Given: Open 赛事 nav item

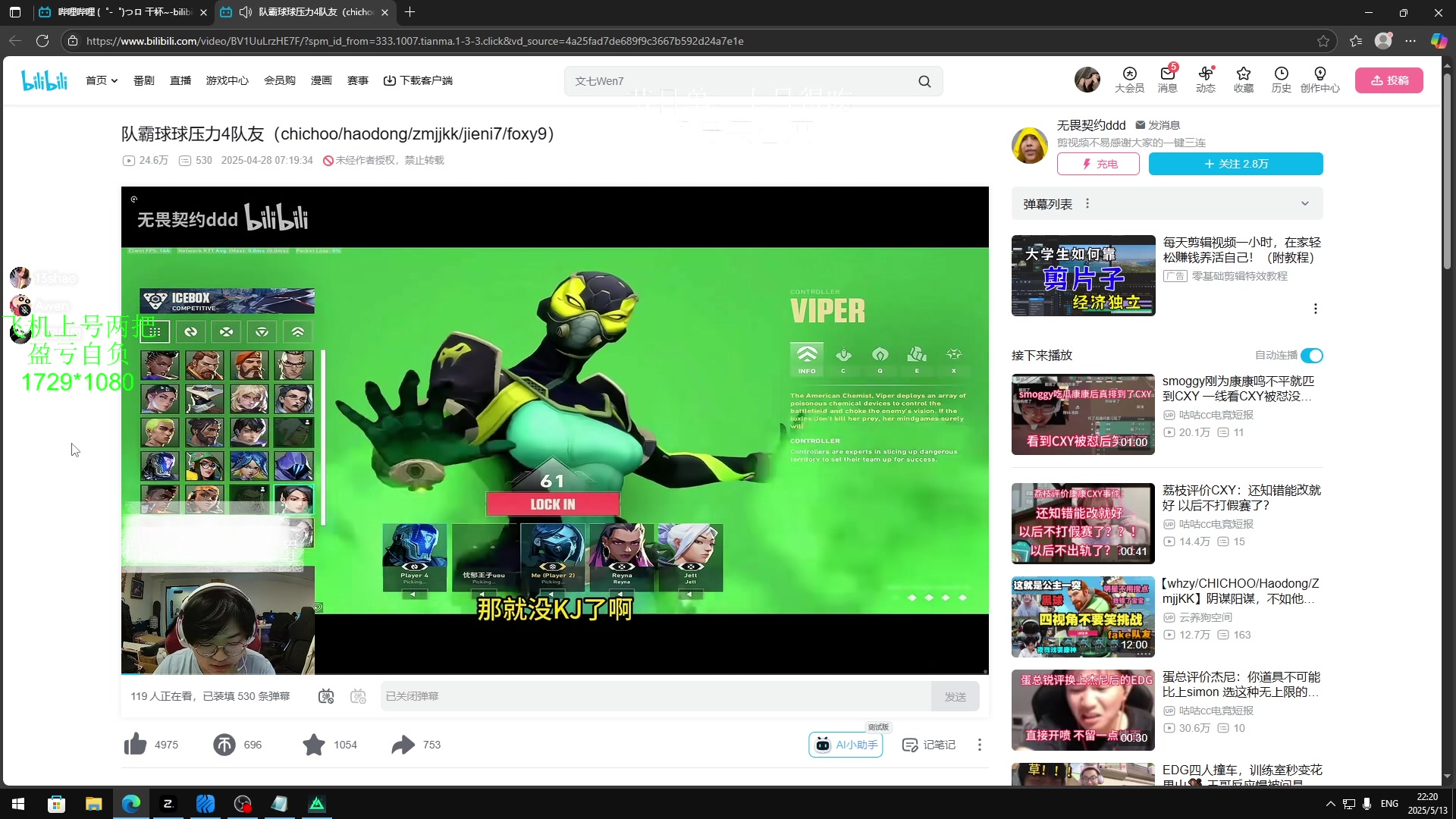Looking at the screenshot, I should point(358,80).
